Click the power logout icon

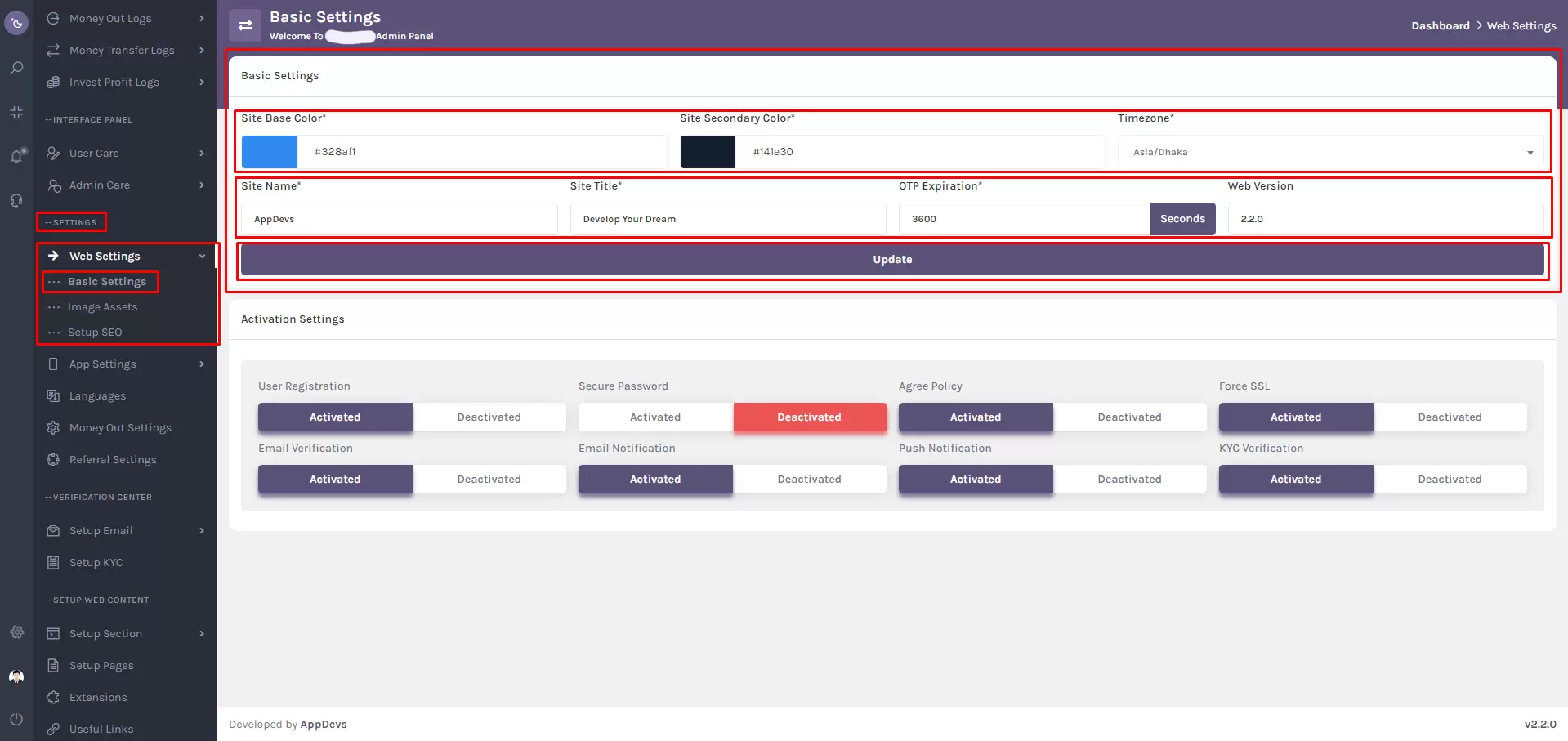[16, 720]
